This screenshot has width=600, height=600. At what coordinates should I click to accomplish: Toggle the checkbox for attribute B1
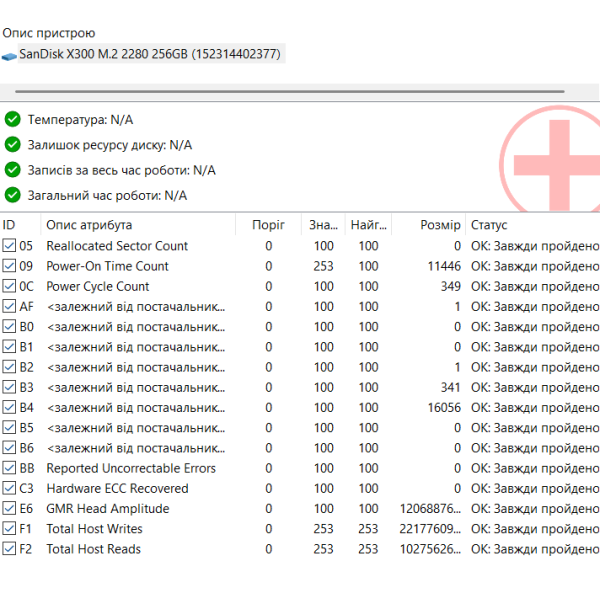[x=9, y=347]
